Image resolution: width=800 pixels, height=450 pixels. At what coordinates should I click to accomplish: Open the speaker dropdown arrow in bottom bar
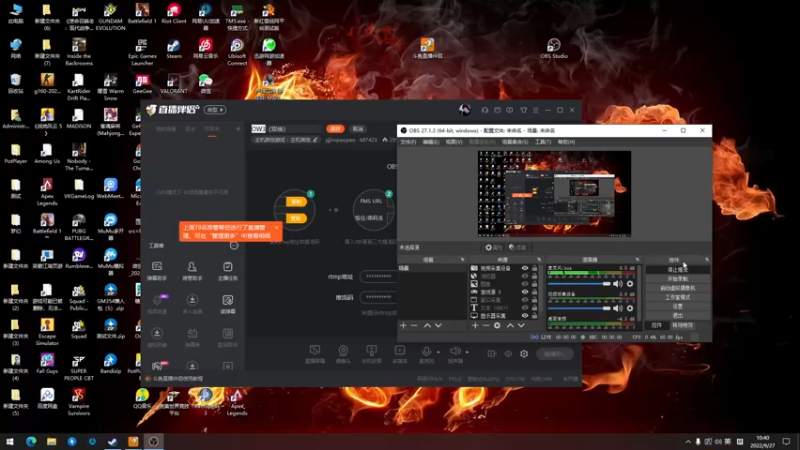pos(467,352)
